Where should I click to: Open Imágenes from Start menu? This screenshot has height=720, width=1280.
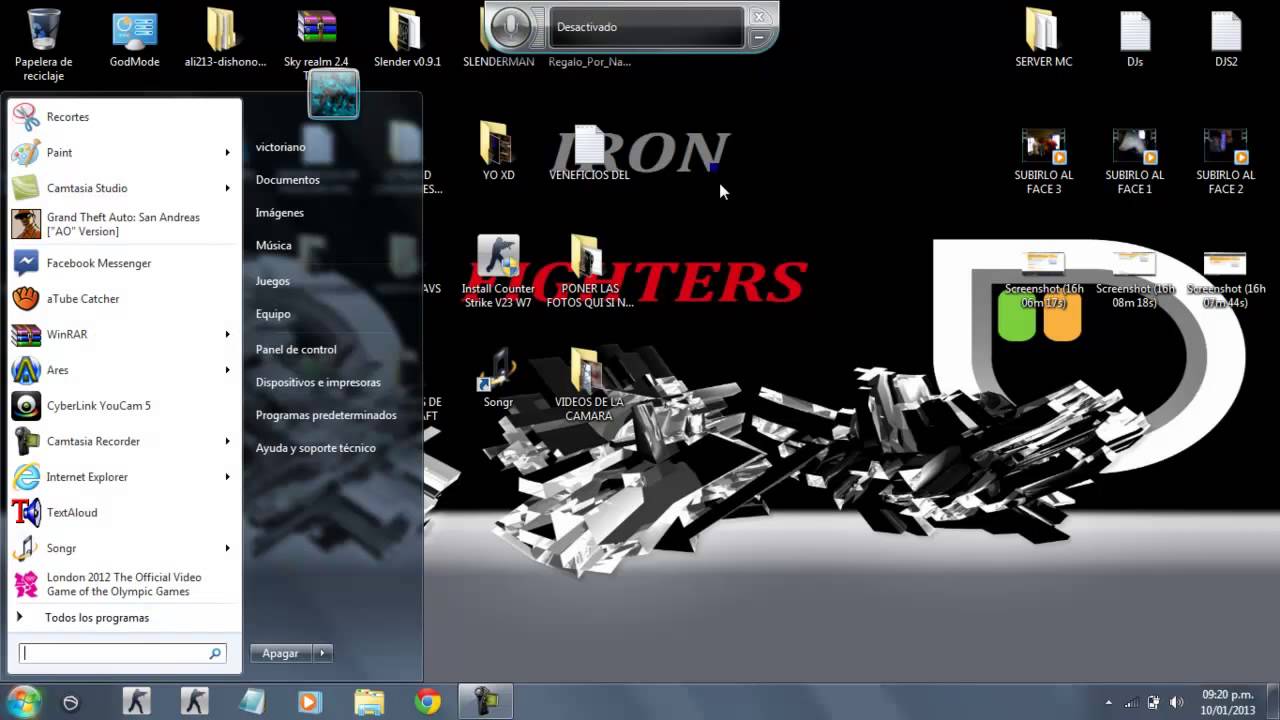(280, 213)
